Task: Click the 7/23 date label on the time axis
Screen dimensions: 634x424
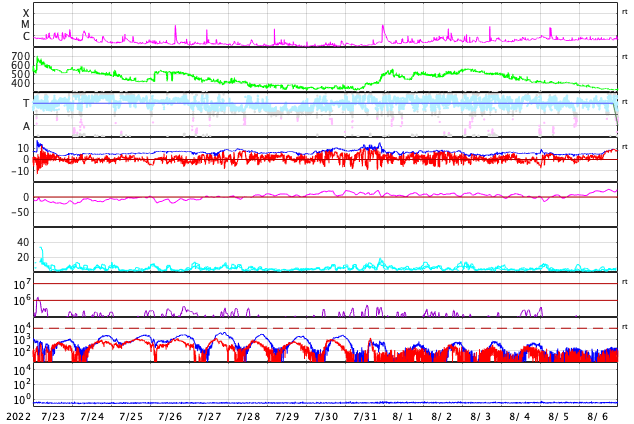Action: point(53,416)
